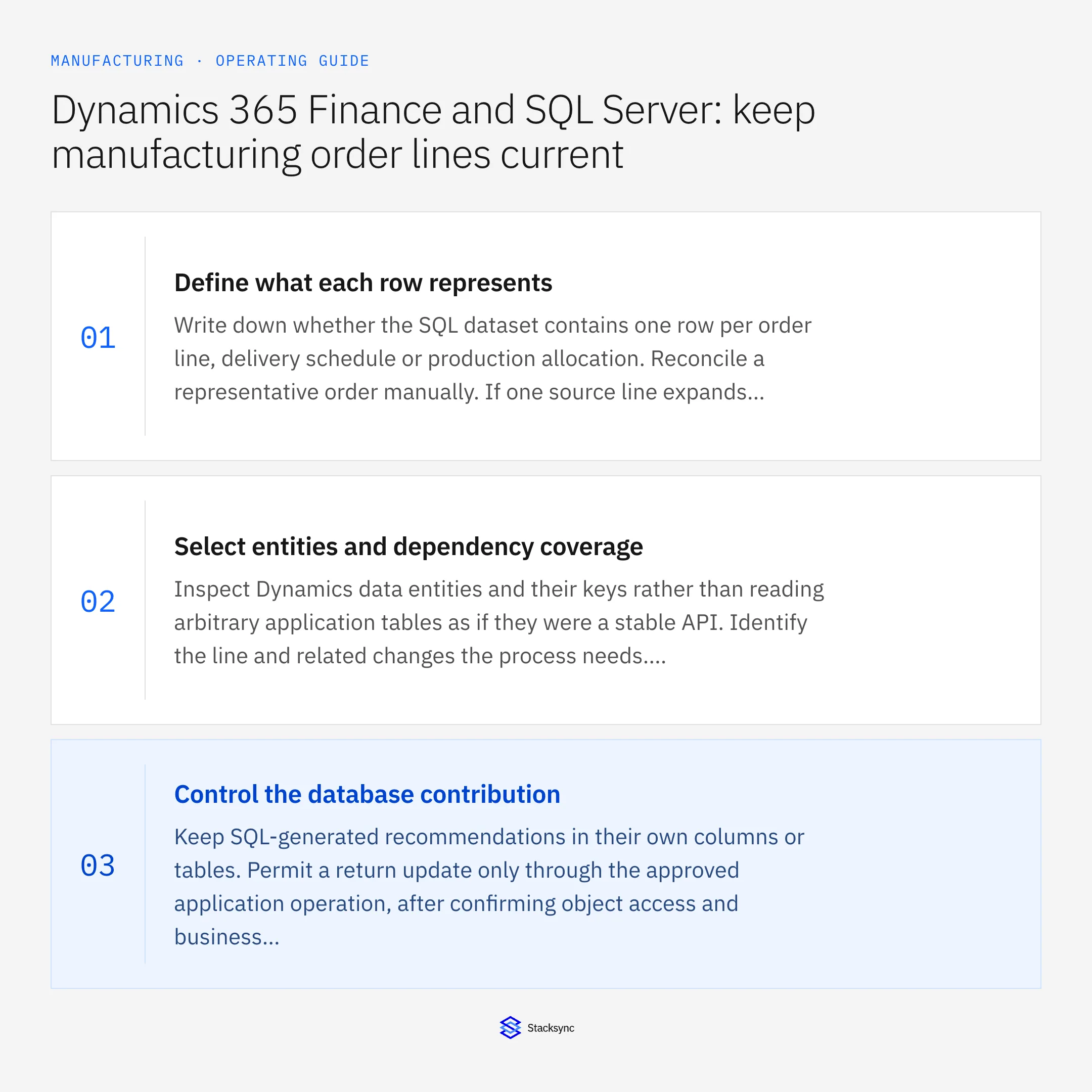
Task: Click the description starting Write down whether the SQL
Action: click(492, 358)
